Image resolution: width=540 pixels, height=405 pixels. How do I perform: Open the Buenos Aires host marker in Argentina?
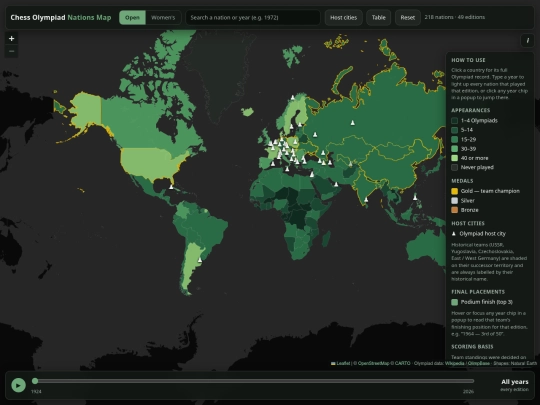point(200,260)
